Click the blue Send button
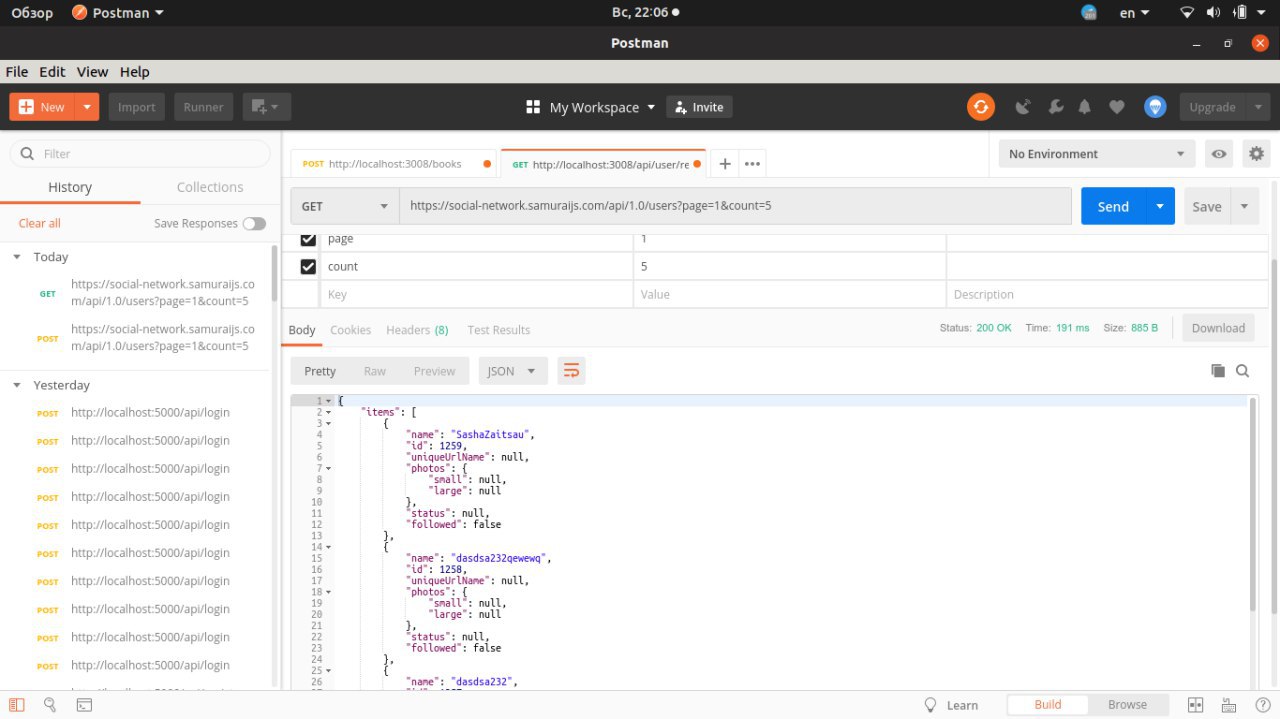 pyautogui.click(x=1112, y=206)
